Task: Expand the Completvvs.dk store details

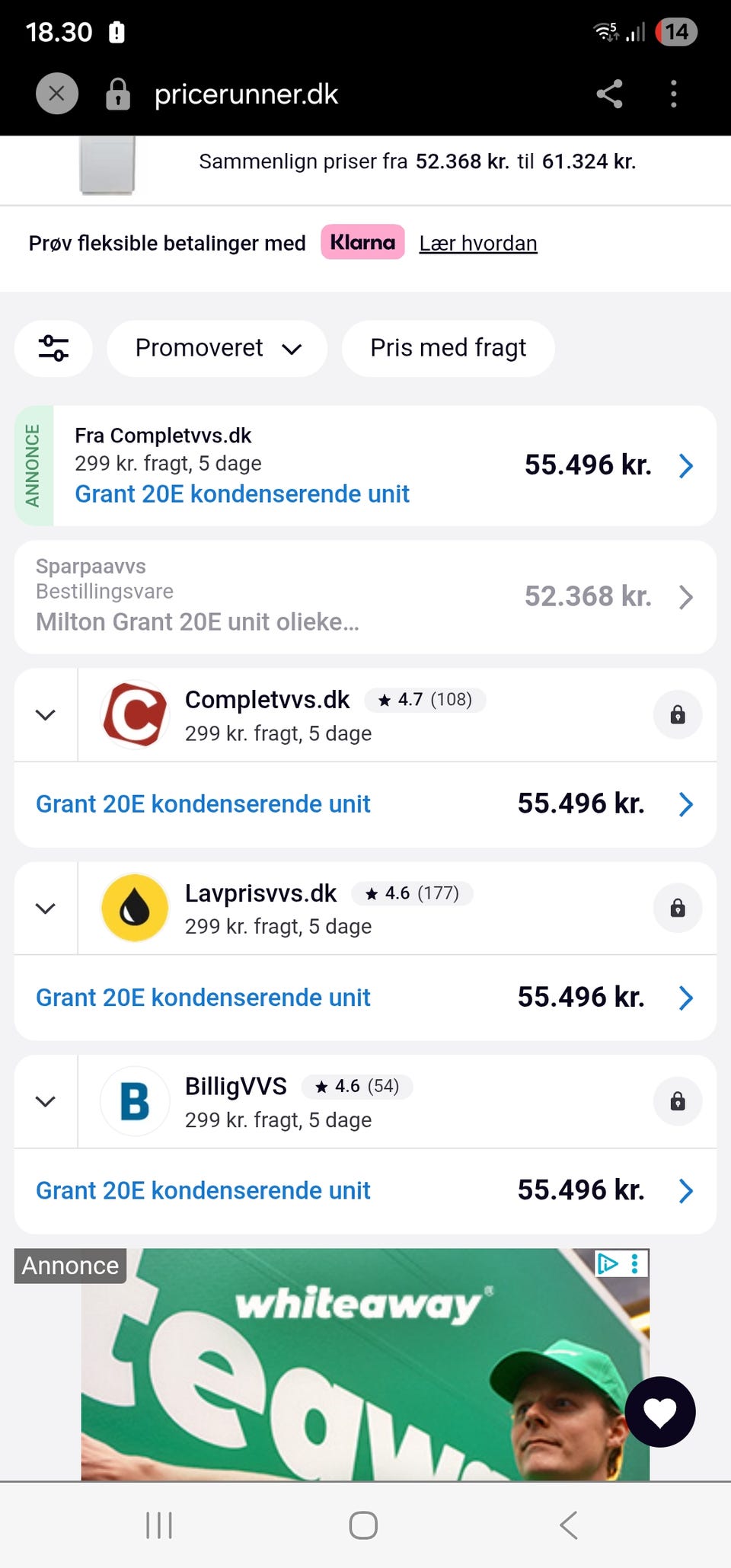Action: coord(46,714)
